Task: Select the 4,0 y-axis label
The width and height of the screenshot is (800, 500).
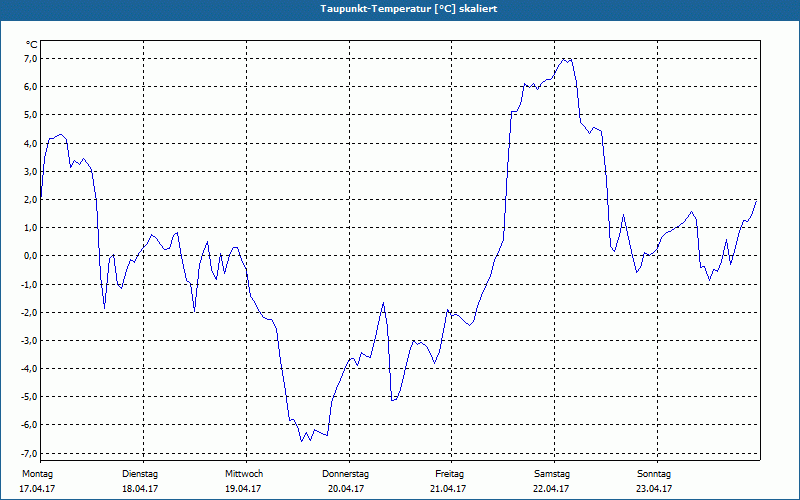Action: point(31,144)
